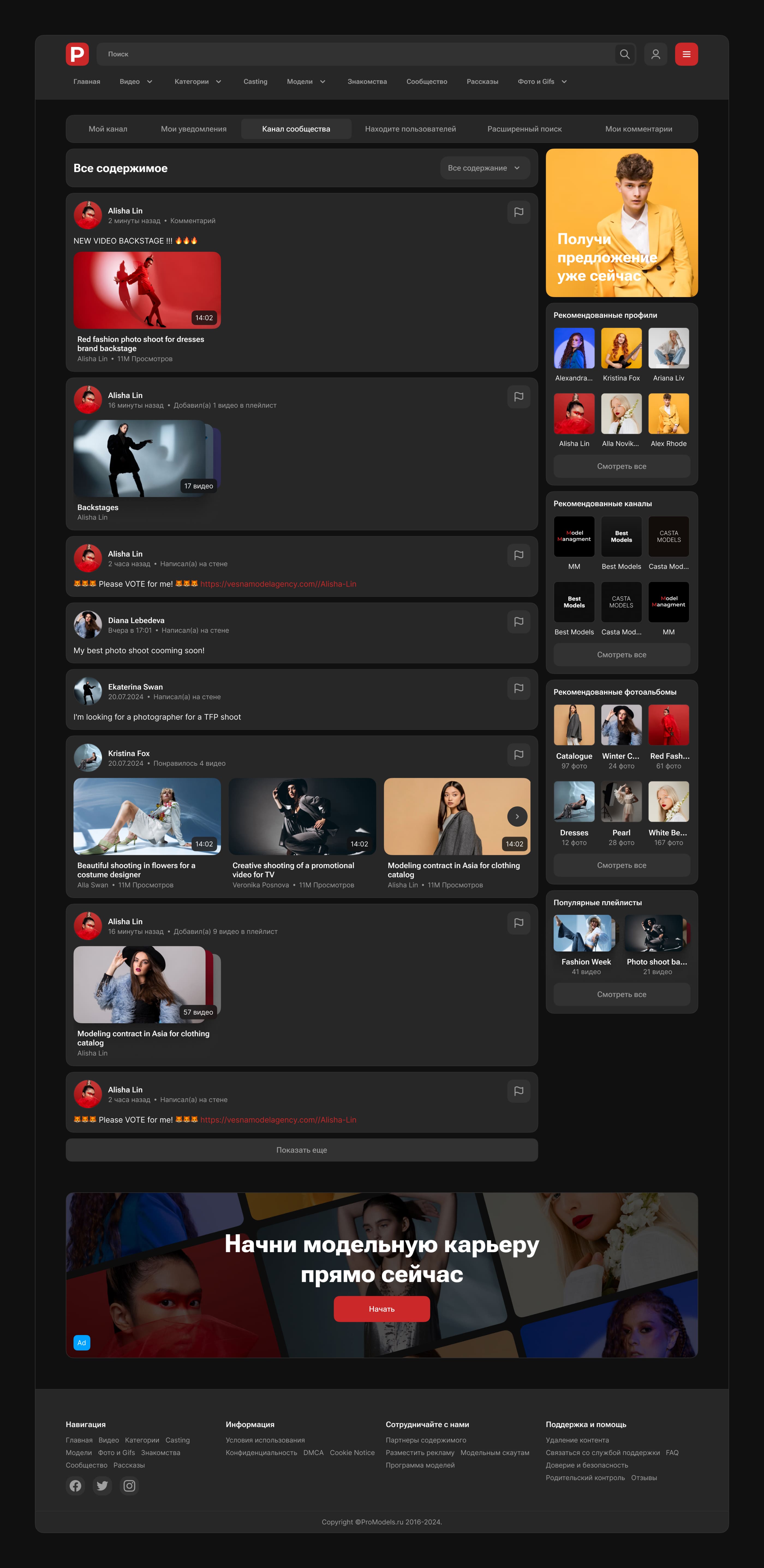Switch to Находите пользователей tab
This screenshot has width=764, height=1568.
(x=410, y=129)
